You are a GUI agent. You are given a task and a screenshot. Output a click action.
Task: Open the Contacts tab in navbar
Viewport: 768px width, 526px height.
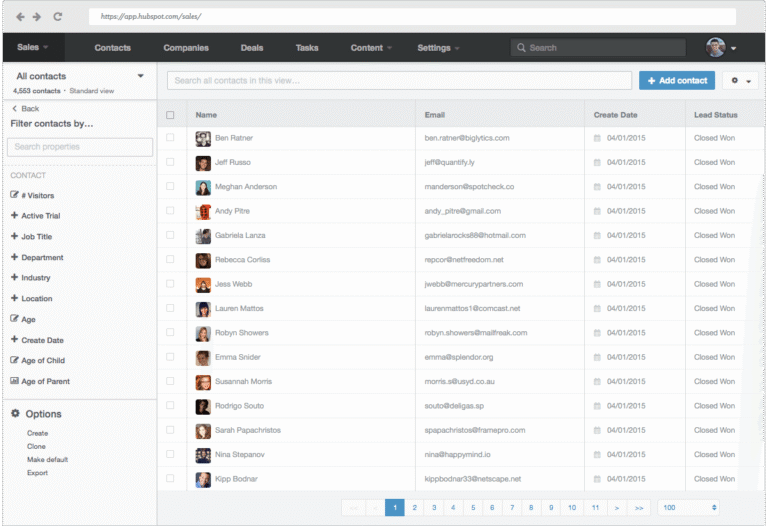point(112,48)
